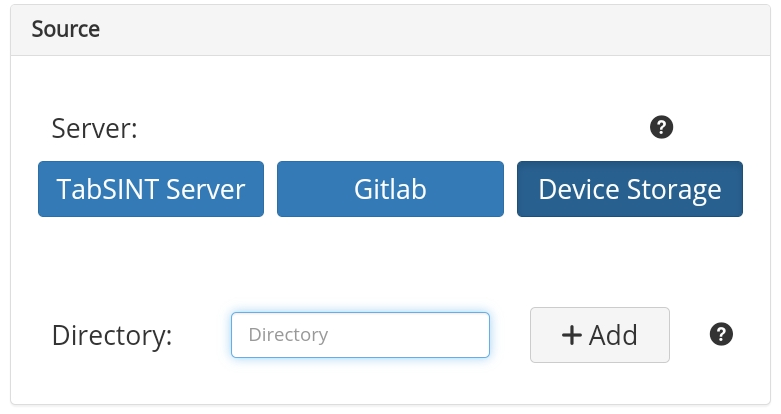Select TabSINT Server as the source
The width and height of the screenshot is (781, 414).
point(151,189)
